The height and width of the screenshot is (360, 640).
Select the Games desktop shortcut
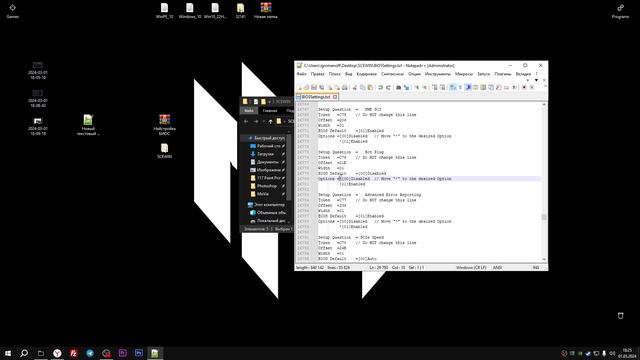(x=13, y=11)
